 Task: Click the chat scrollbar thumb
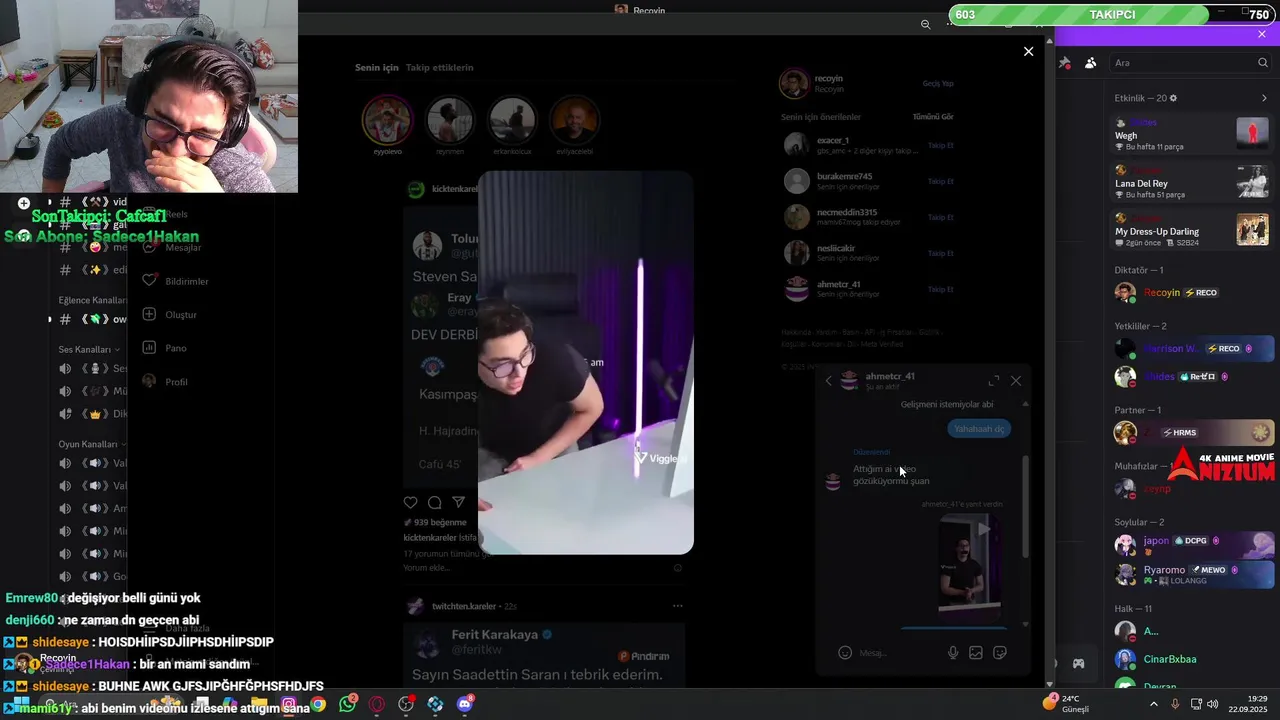coord(1025,507)
